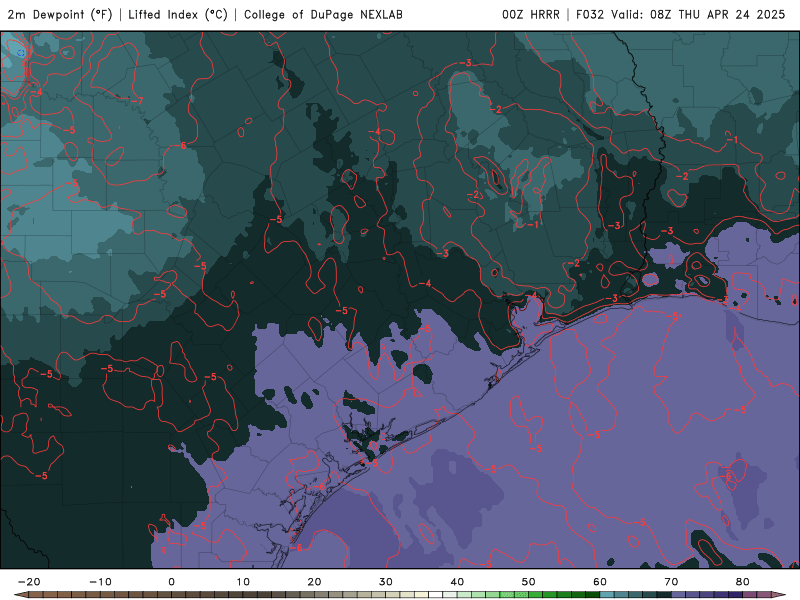800x600 pixels.
Task: Click the '00Z HRRR' model run label
Action: click(531, 15)
